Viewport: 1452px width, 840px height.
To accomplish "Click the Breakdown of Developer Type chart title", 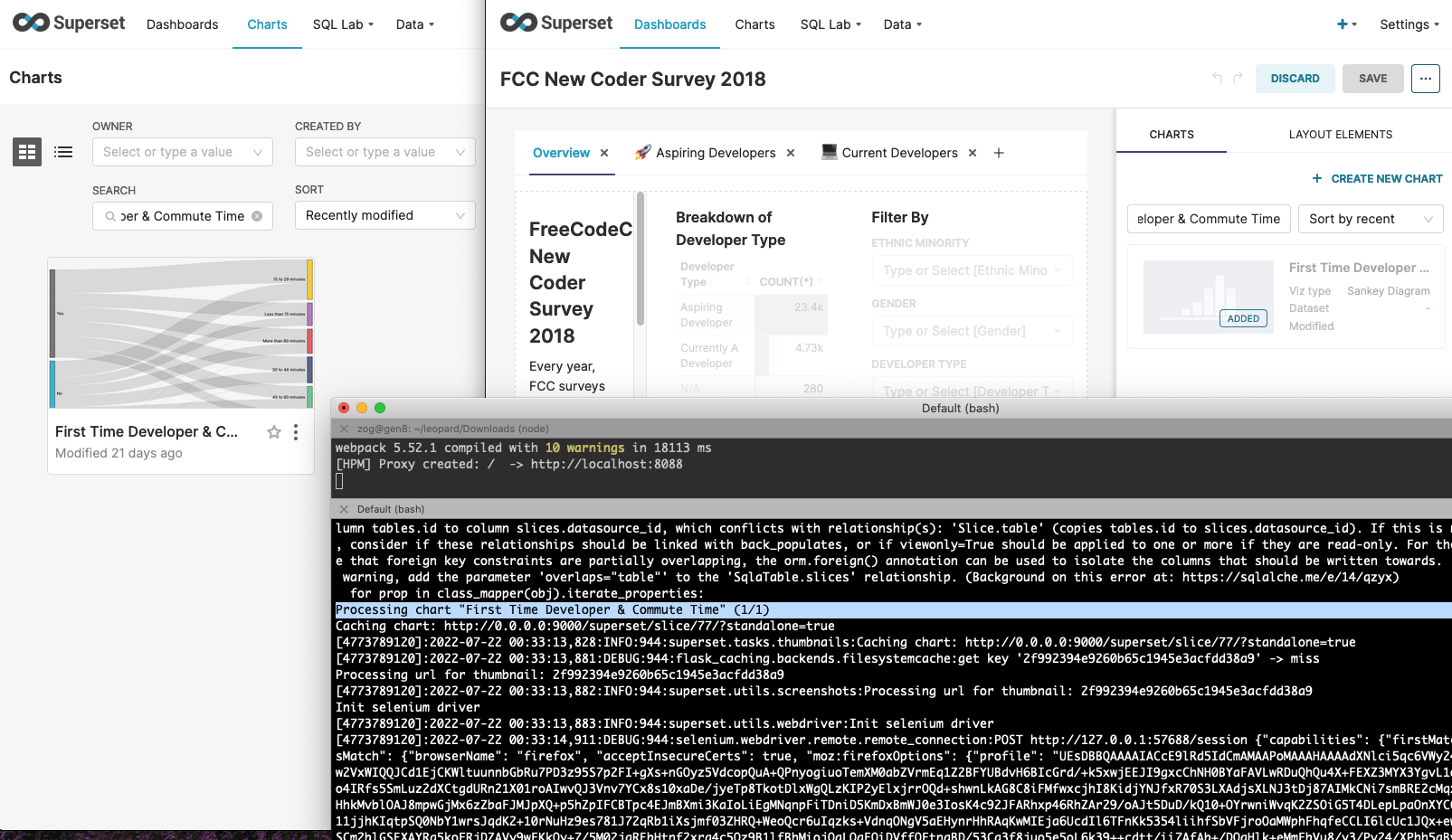I will click(730, 229).
